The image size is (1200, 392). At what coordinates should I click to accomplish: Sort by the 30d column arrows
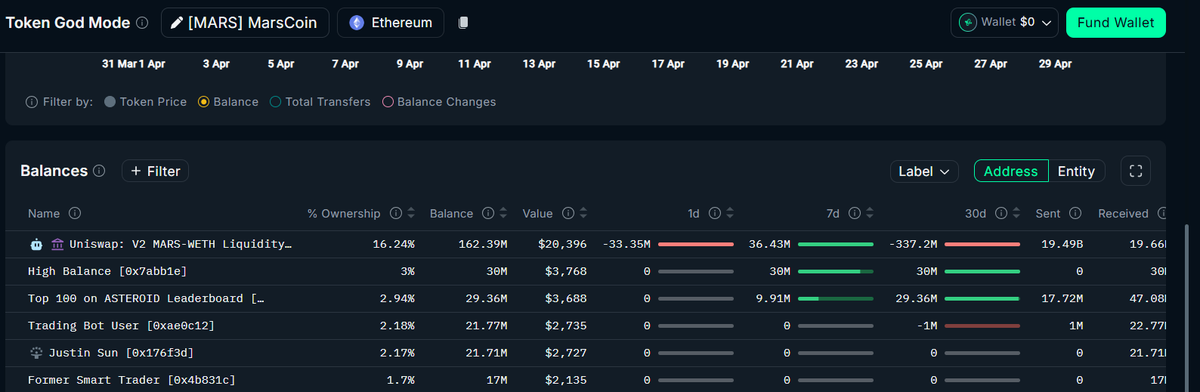1016,214
